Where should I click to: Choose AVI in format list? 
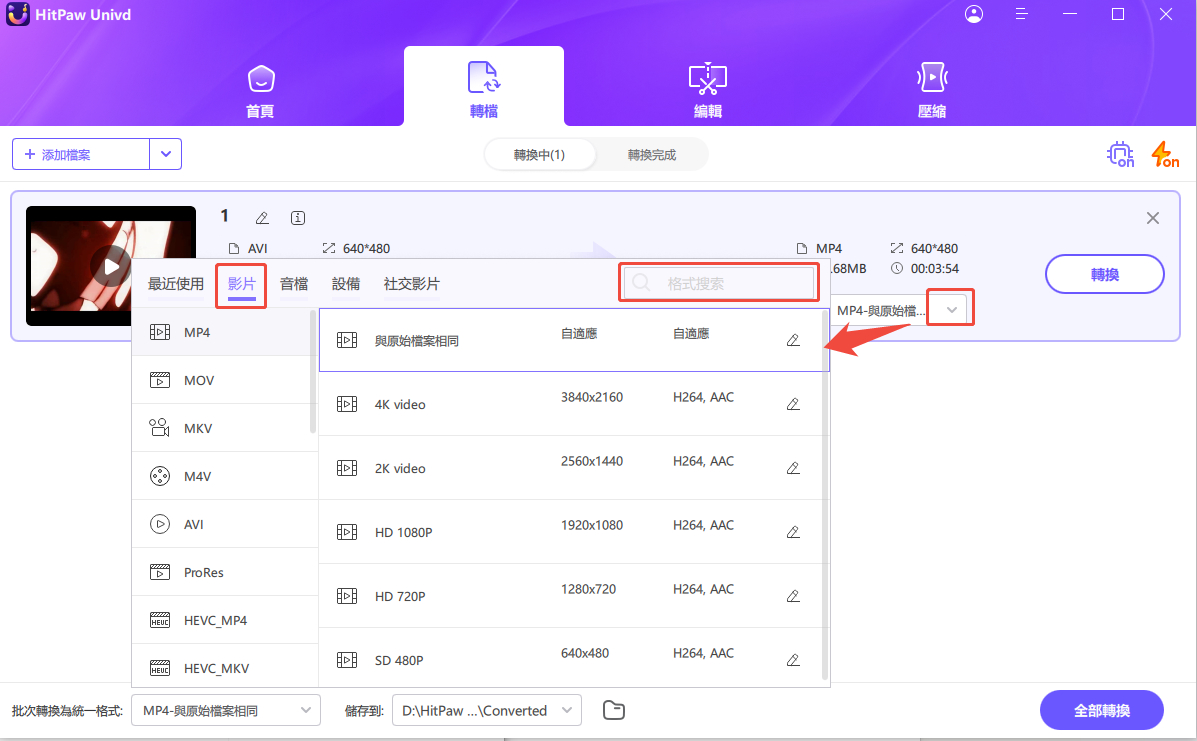[x=224, y=524]
